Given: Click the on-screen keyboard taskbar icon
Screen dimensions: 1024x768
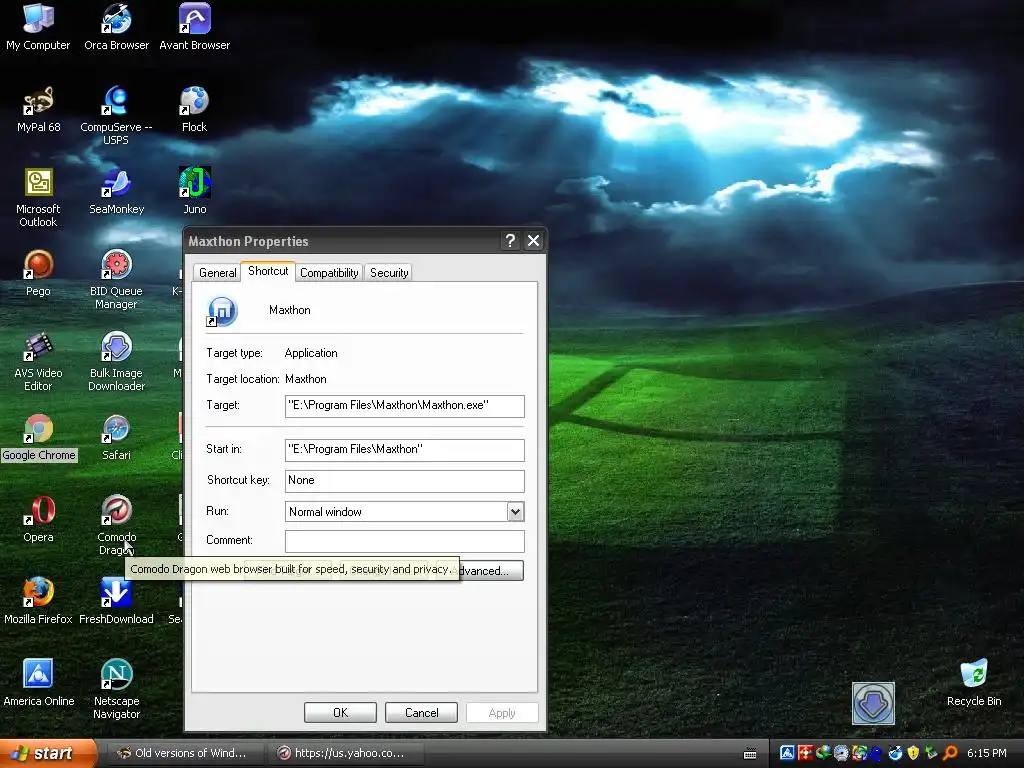Looking at the screenshot, I should click(x=750, y=754).
